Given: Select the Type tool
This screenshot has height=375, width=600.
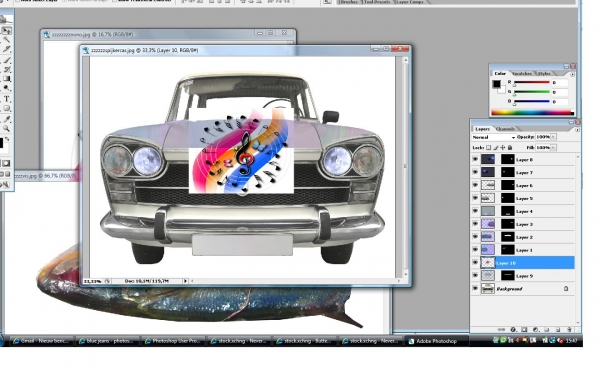Looking at the screenshot, I should click(7, 99).
